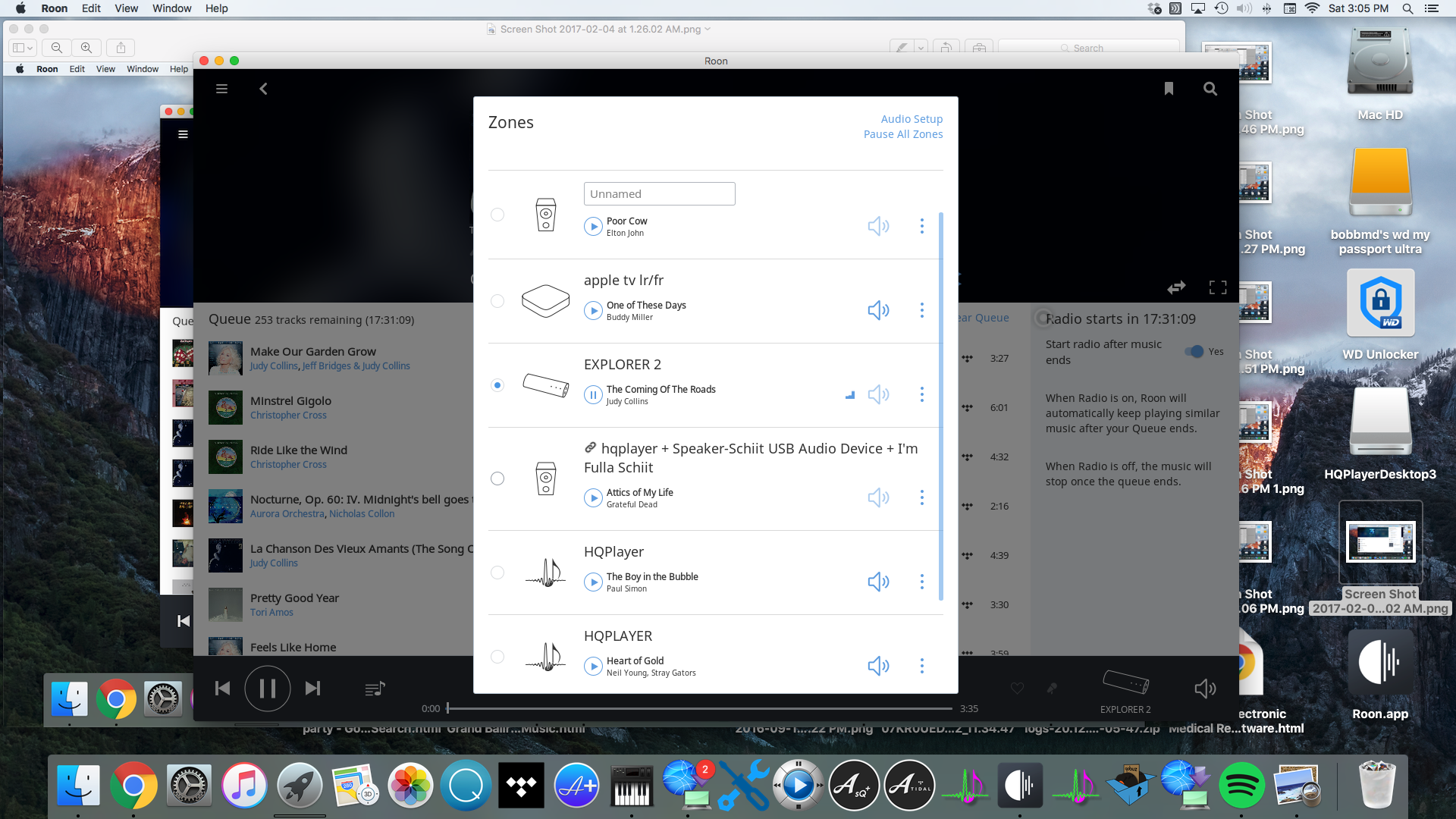
Task: Open Roon bookmarks icon
Action: 1169,89
